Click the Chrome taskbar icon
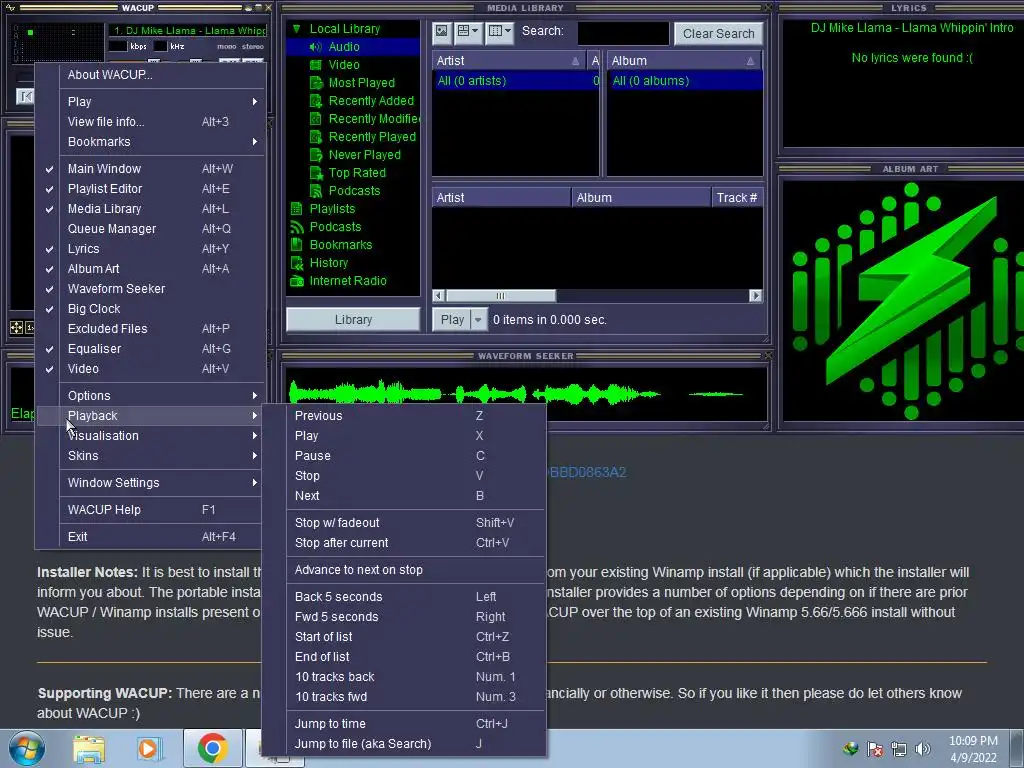 click(212, 748)
